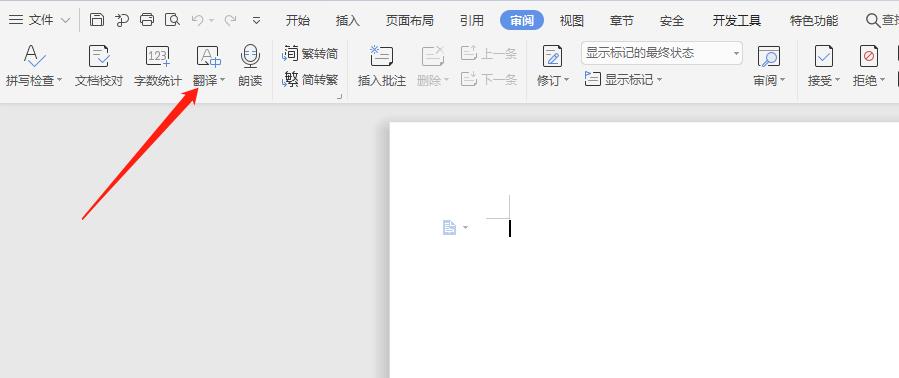Click the 拼写检查 spell check icon
Screen dimensions: 899x378
click(34, 57)
